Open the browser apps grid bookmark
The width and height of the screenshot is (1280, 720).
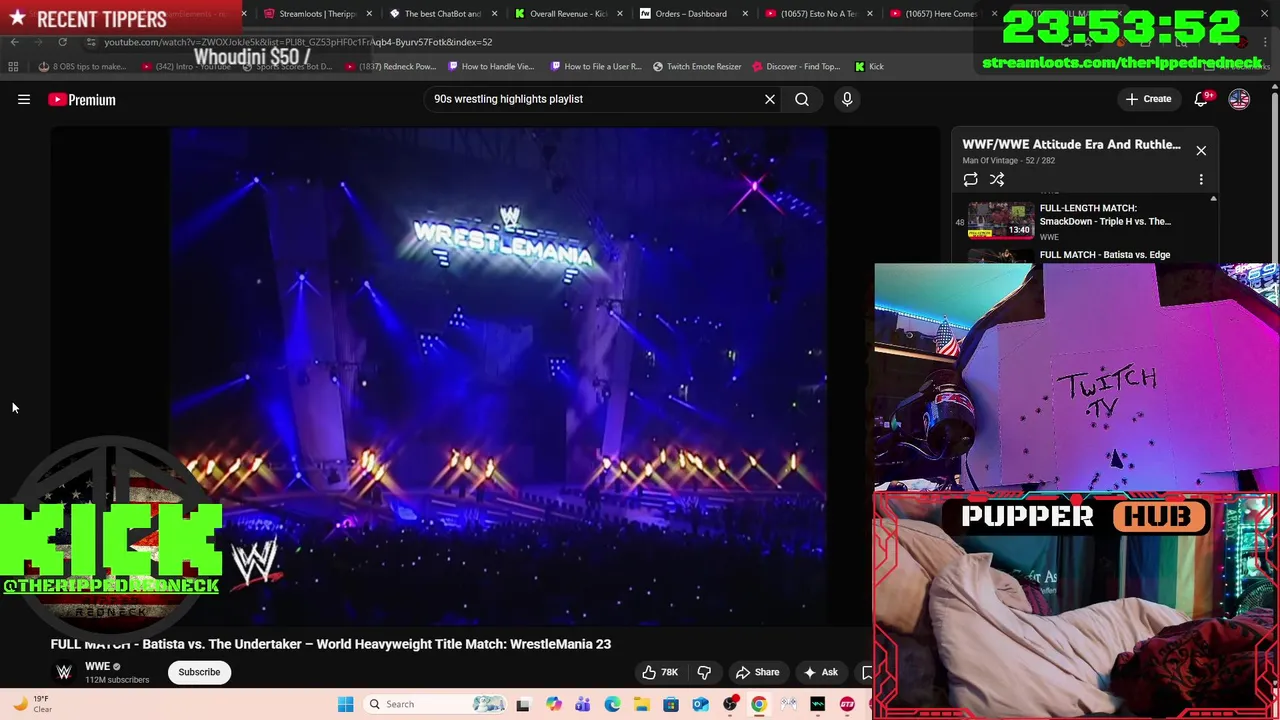(13, 66)
